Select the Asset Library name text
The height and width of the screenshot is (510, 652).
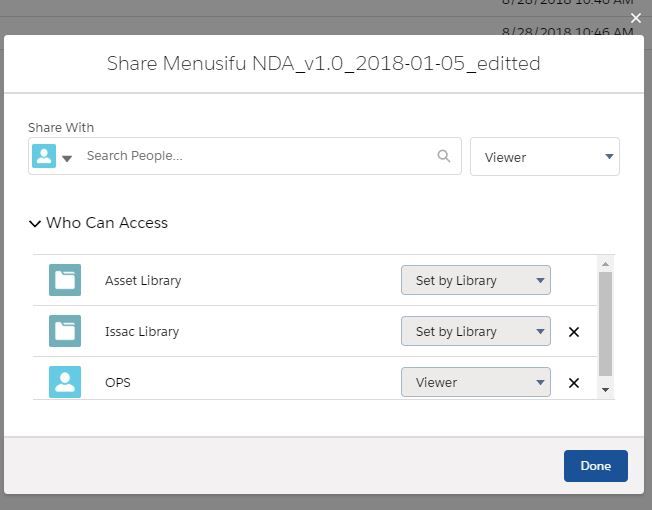click(143, 281)
